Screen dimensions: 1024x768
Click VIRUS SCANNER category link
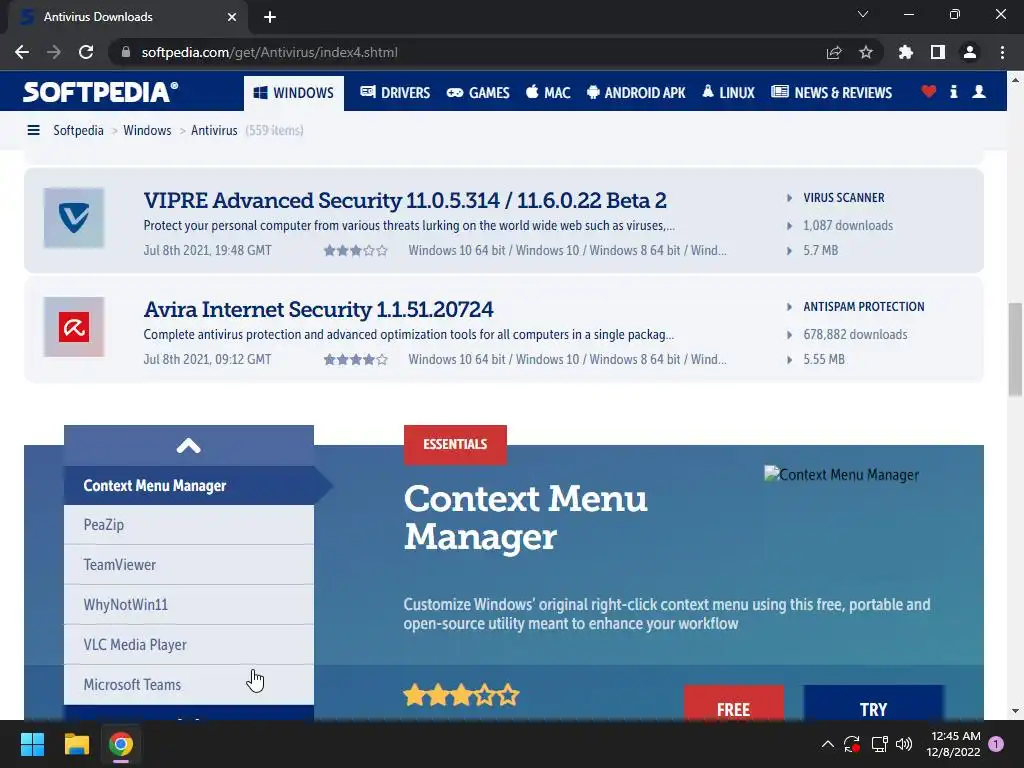tap(844, 198)
